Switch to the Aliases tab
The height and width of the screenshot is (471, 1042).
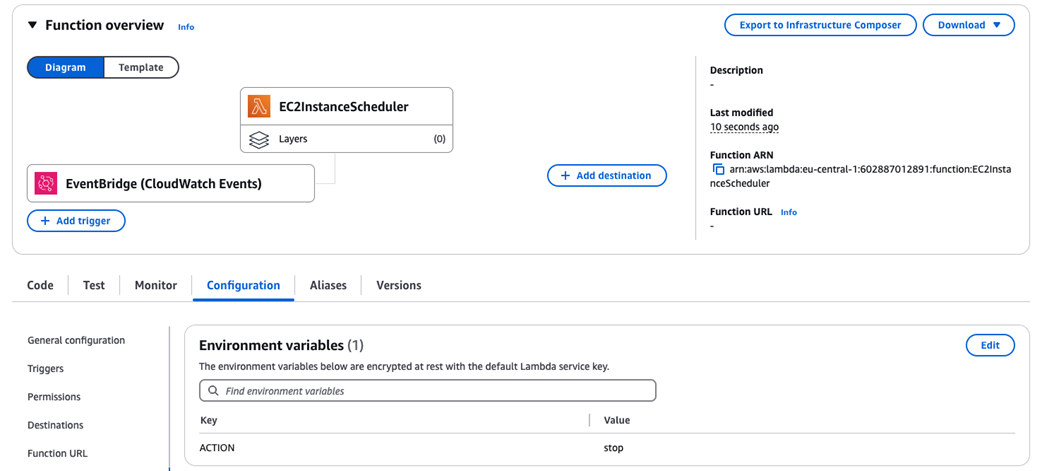[x=328, y=285]
